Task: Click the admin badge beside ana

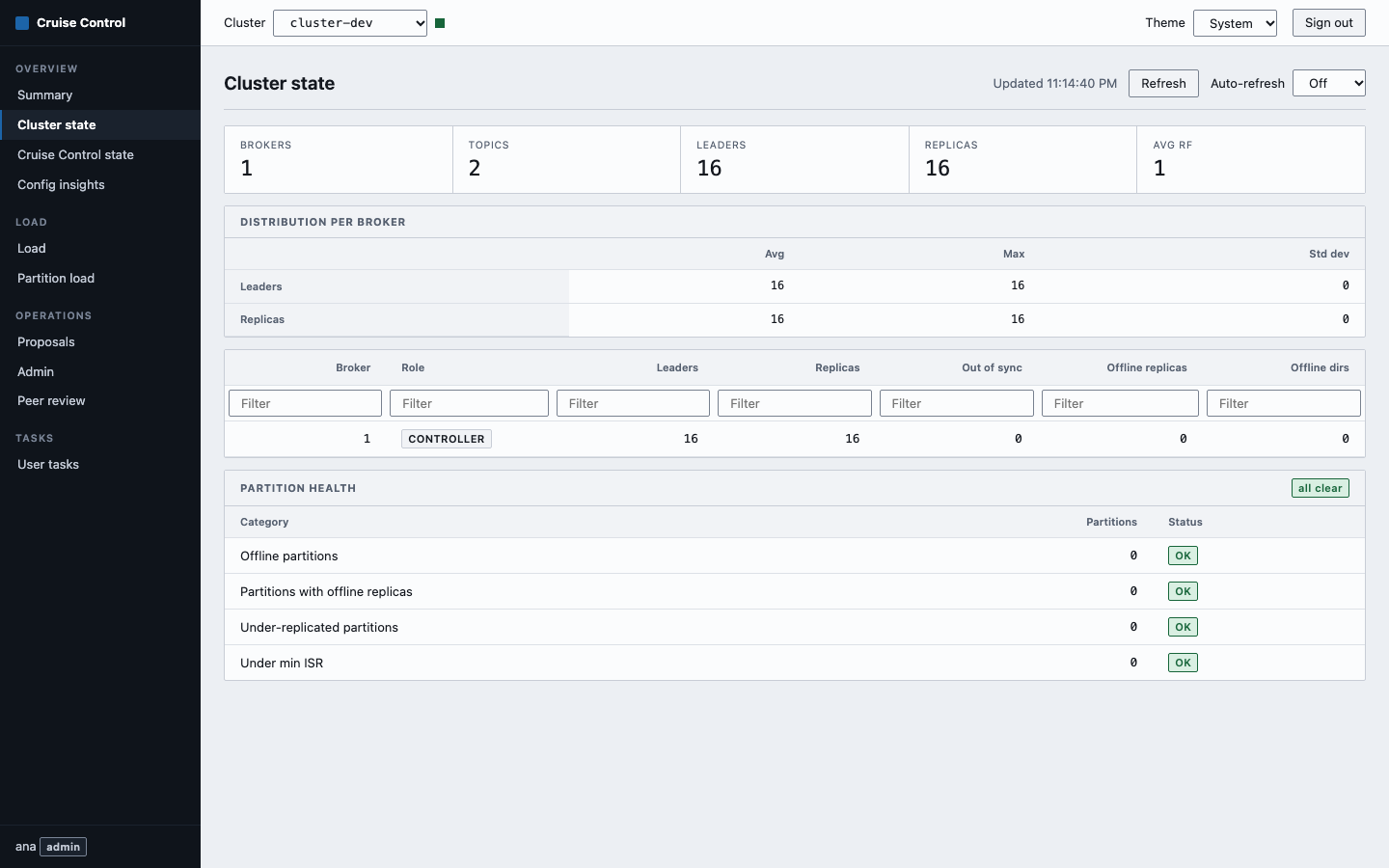Action: pyautogui.click(x=64, y=847)
